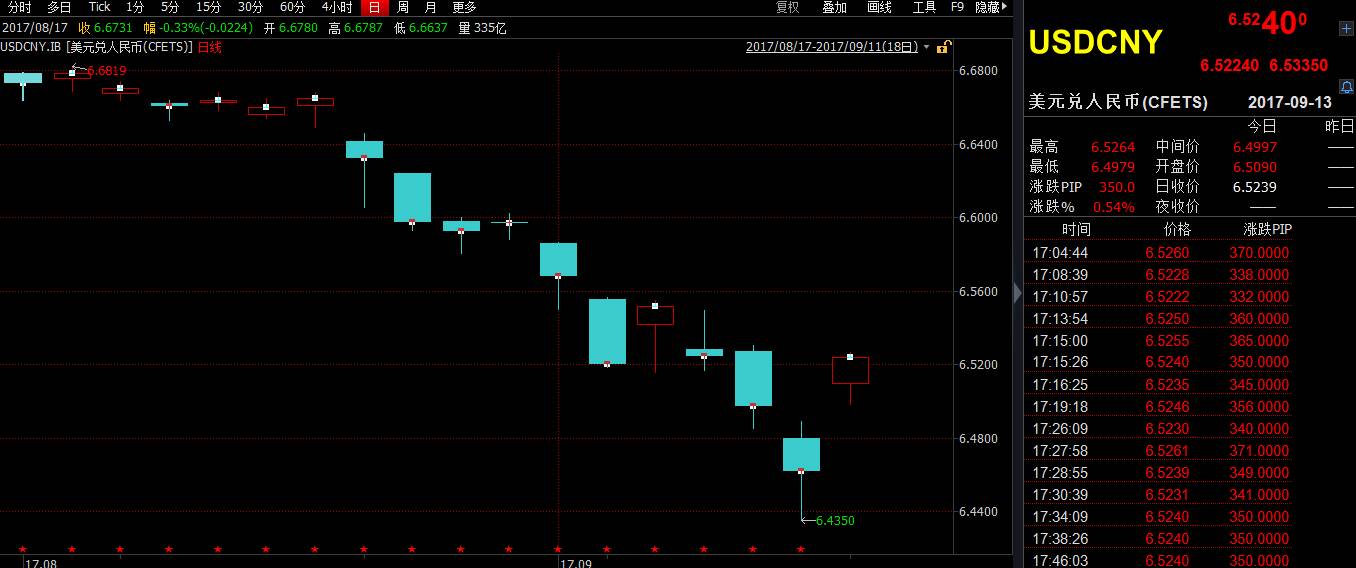Screen dimensions: 1356x568
Task: Open the Tick chart tab
Action: (x=99, y=7)
